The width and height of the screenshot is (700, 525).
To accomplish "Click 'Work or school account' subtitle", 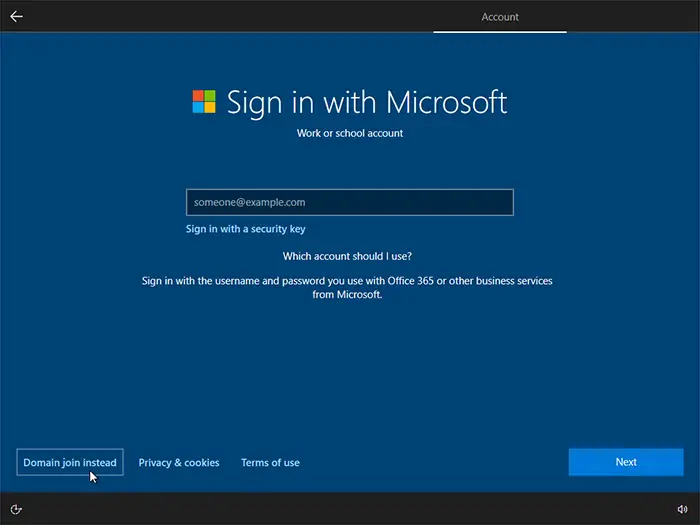I will [x=350, y=133].
